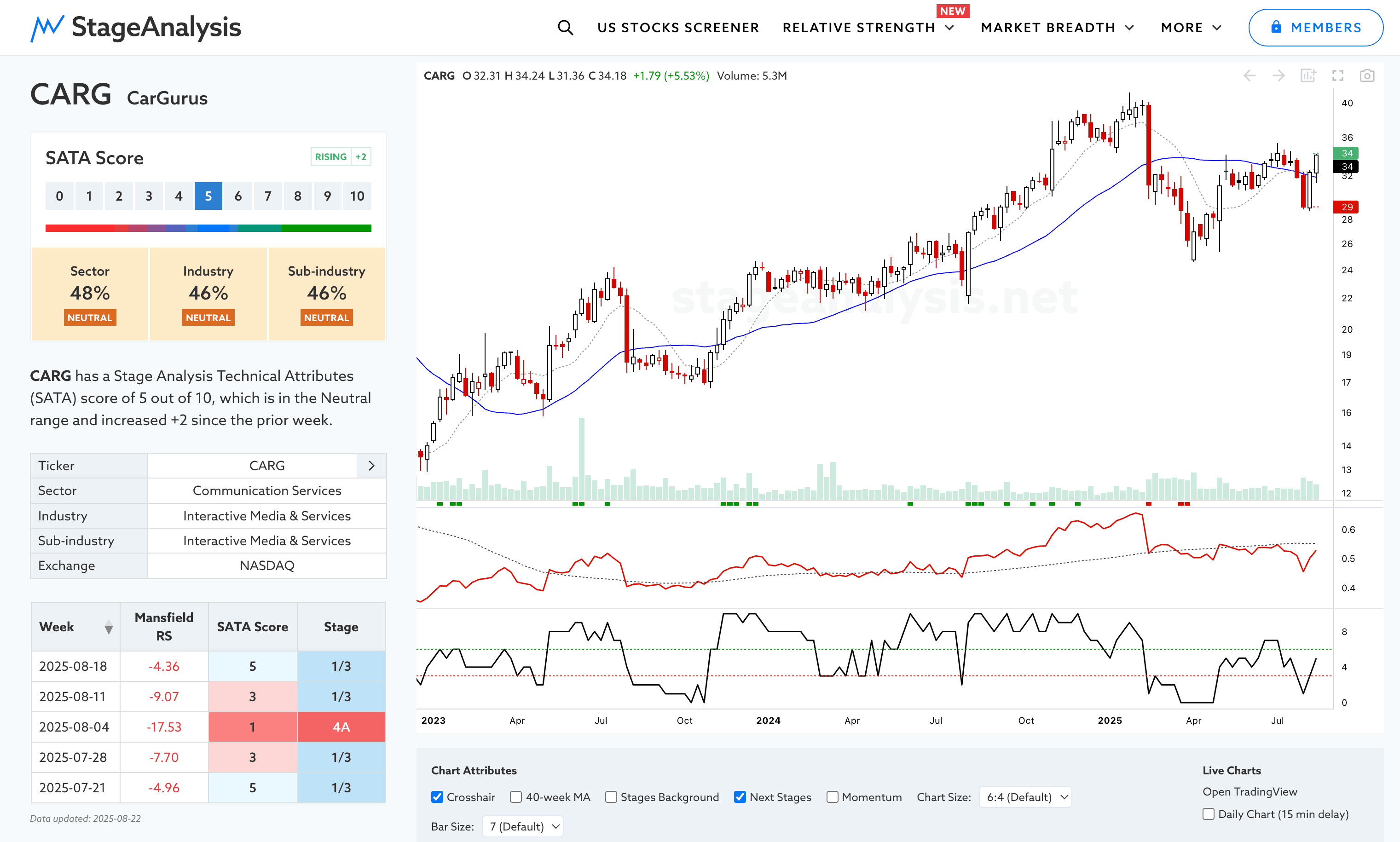Click the 4A stage cell
Viewport: 1400px width, 842px height.
(341, 727)
